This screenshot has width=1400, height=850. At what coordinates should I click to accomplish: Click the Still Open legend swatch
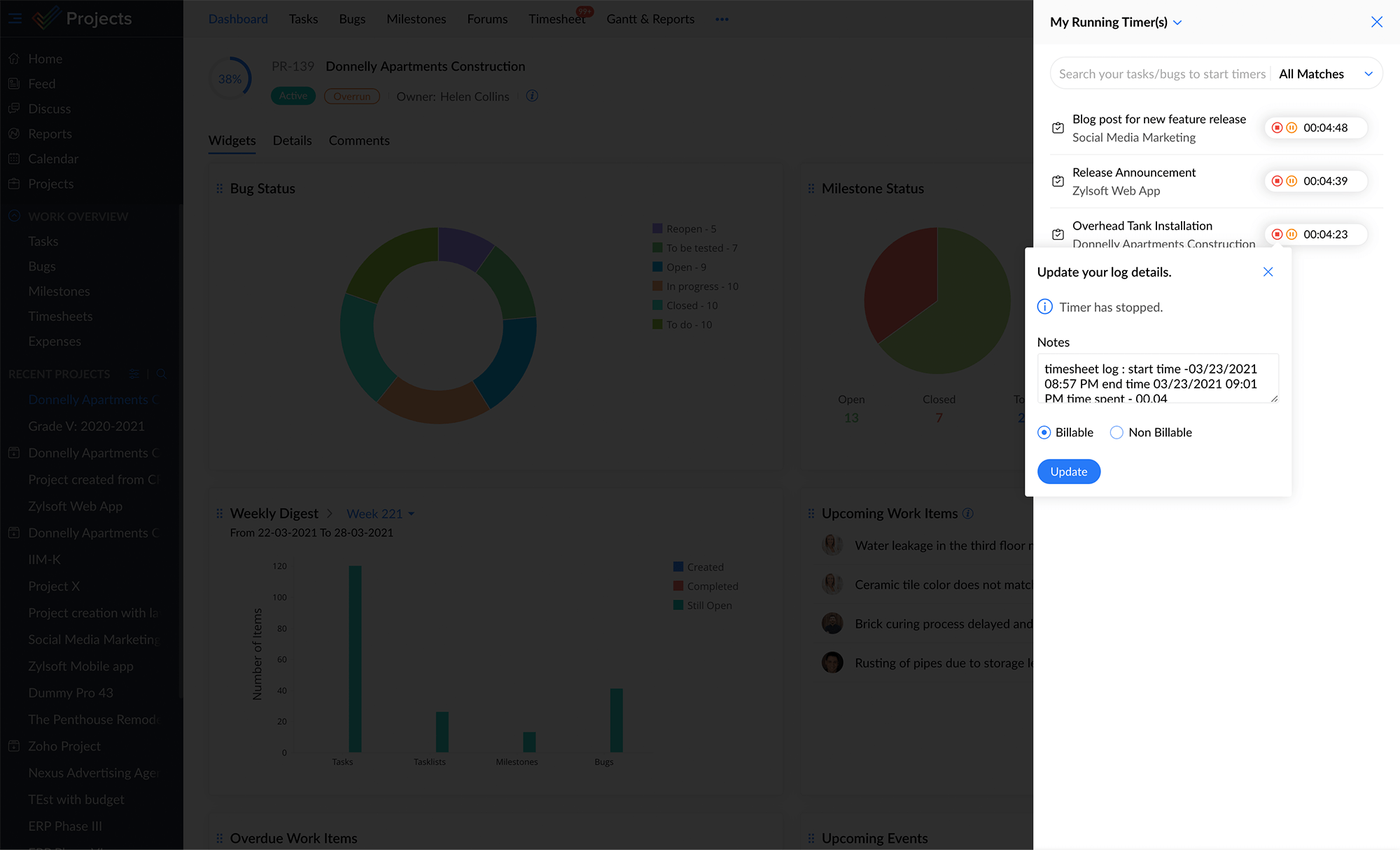(x=678, y=605)
